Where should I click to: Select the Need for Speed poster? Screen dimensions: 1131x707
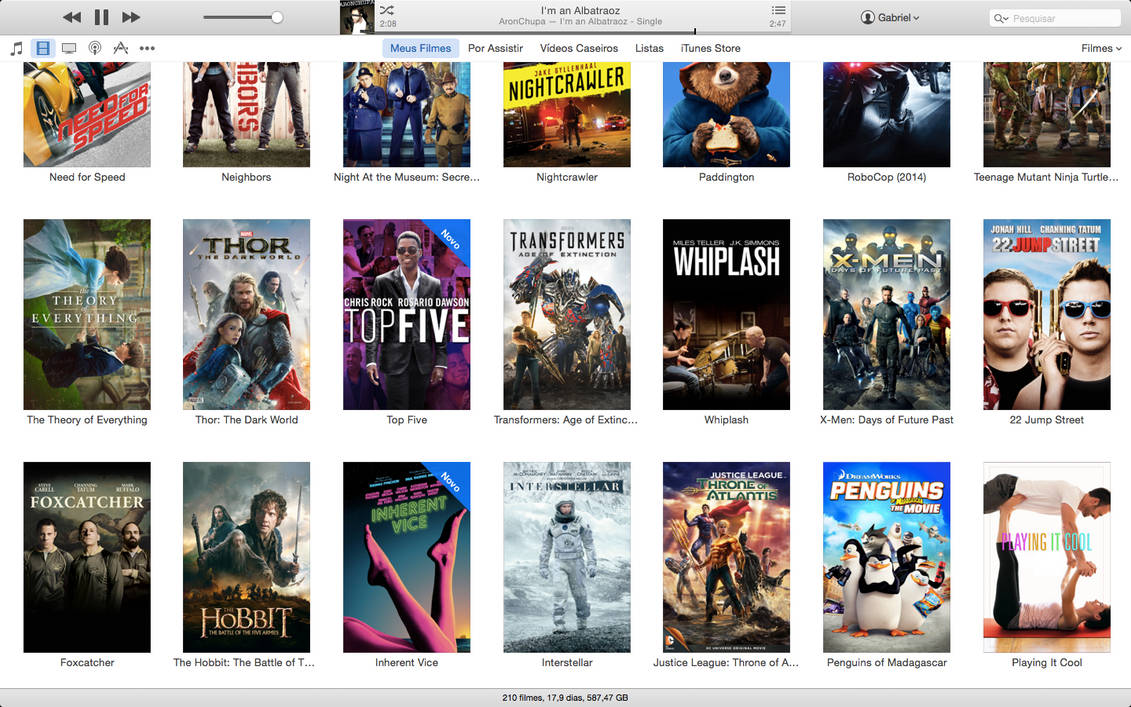pyautogui.click(x=87, y=114)
